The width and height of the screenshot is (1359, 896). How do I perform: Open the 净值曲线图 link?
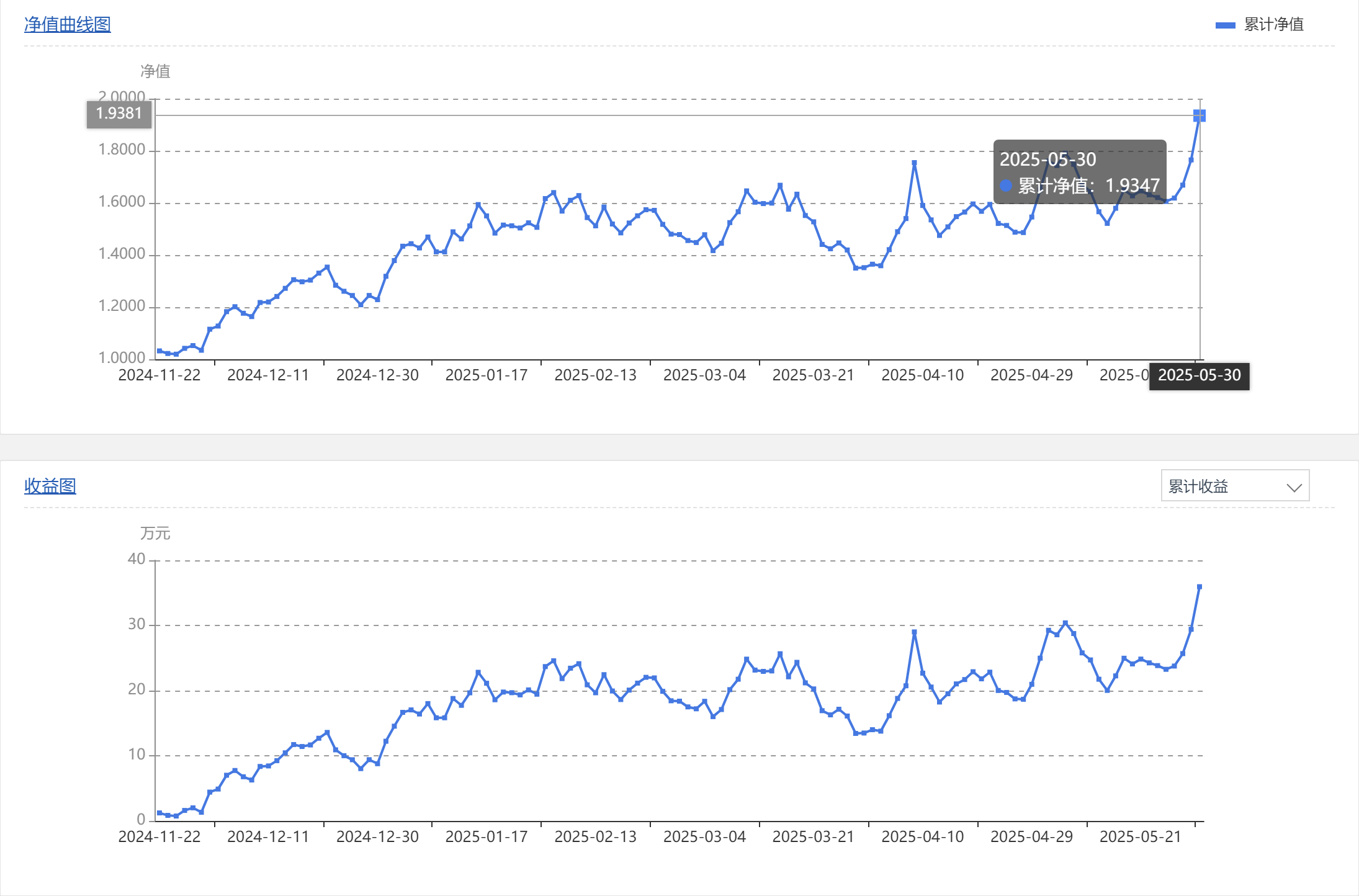67,24
